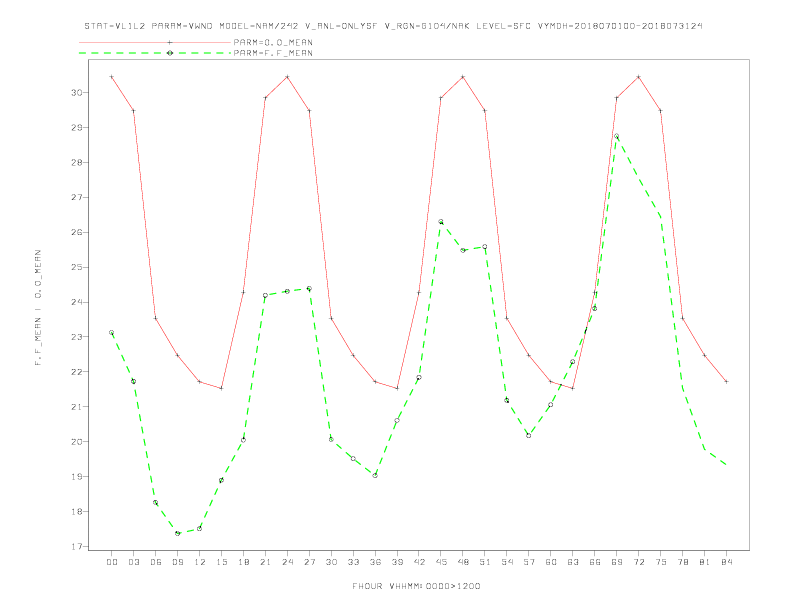Click x-axis forecast hour label 45
The height and width of the screenshot is (612, 792).
pyautogui.click(x=441, y=562)
